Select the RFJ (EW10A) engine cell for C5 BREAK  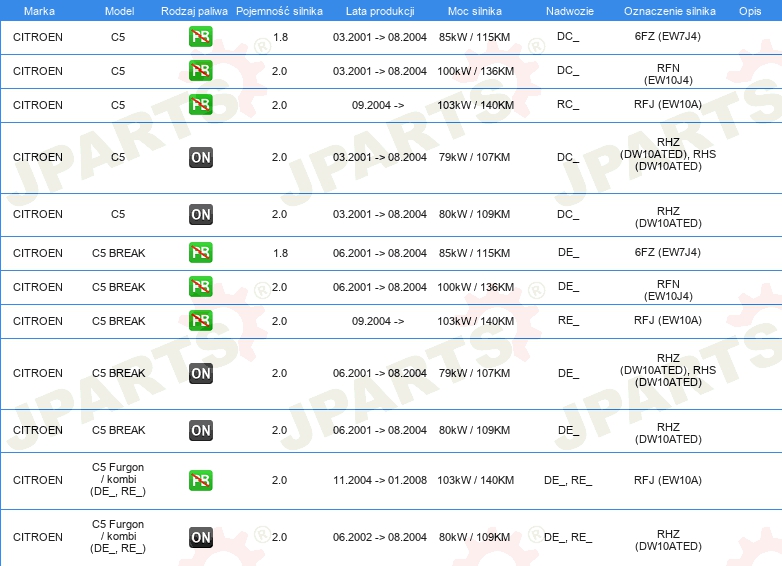point(668,320)
